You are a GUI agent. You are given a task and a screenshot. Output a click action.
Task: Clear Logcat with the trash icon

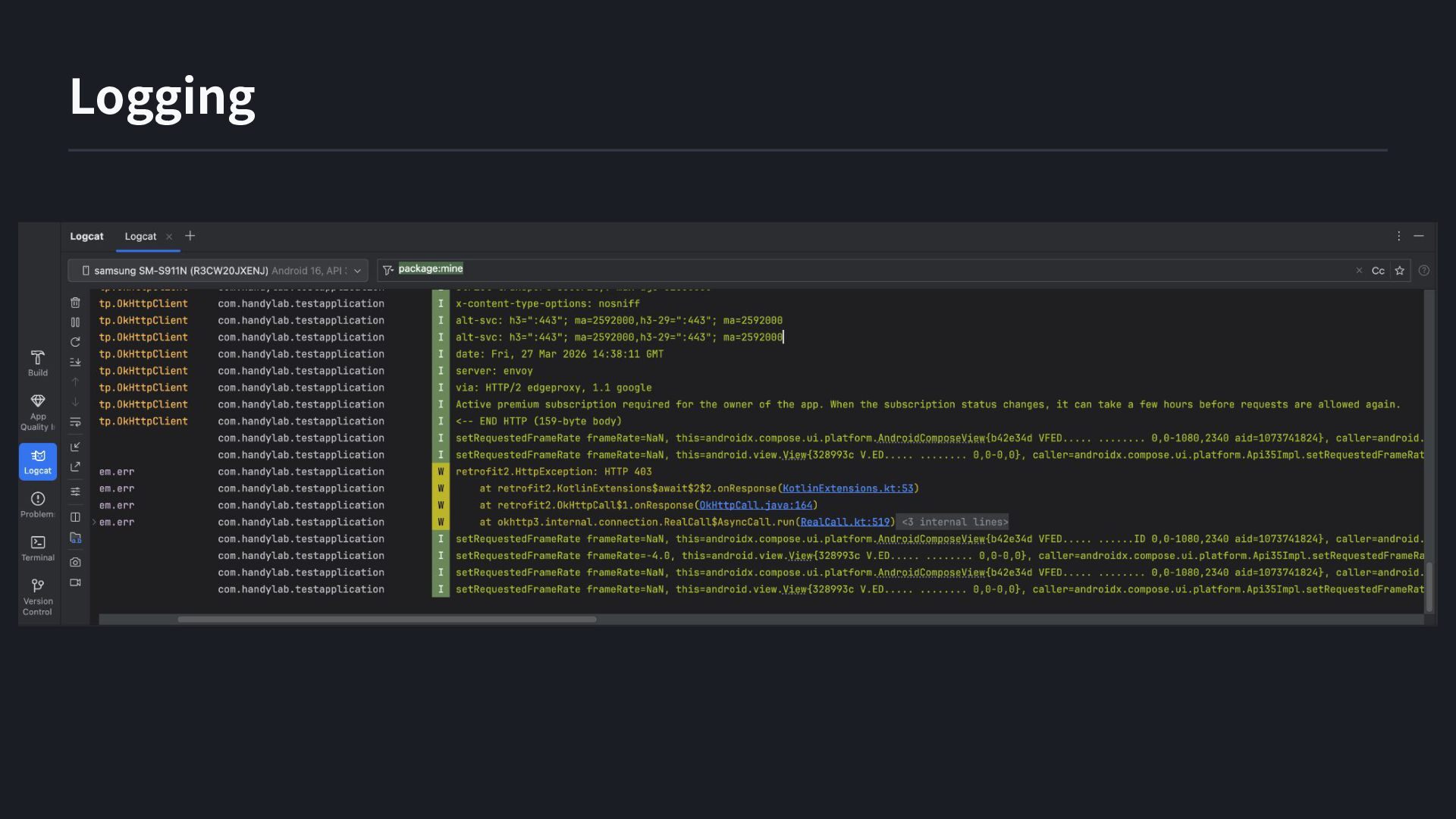pos(75,303)
